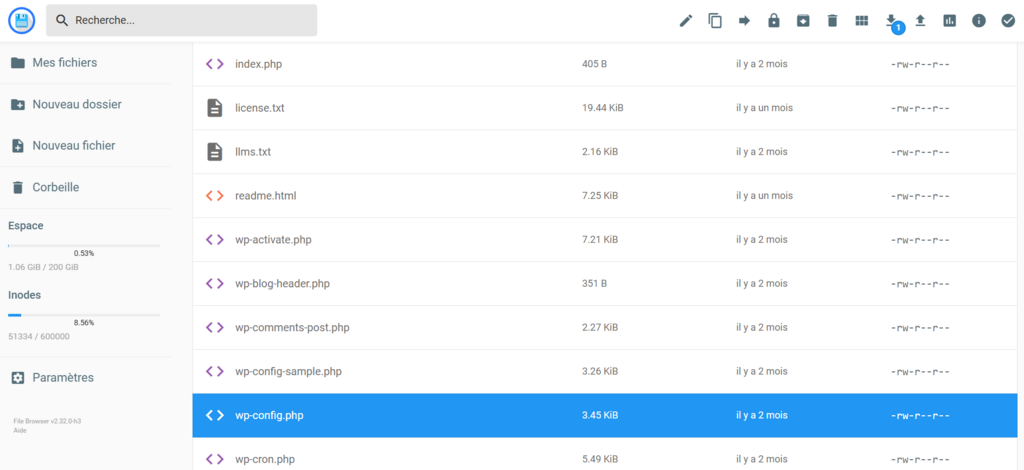Click the Aide help link
The image size is (1024, 470).
(x=20, y=430)
